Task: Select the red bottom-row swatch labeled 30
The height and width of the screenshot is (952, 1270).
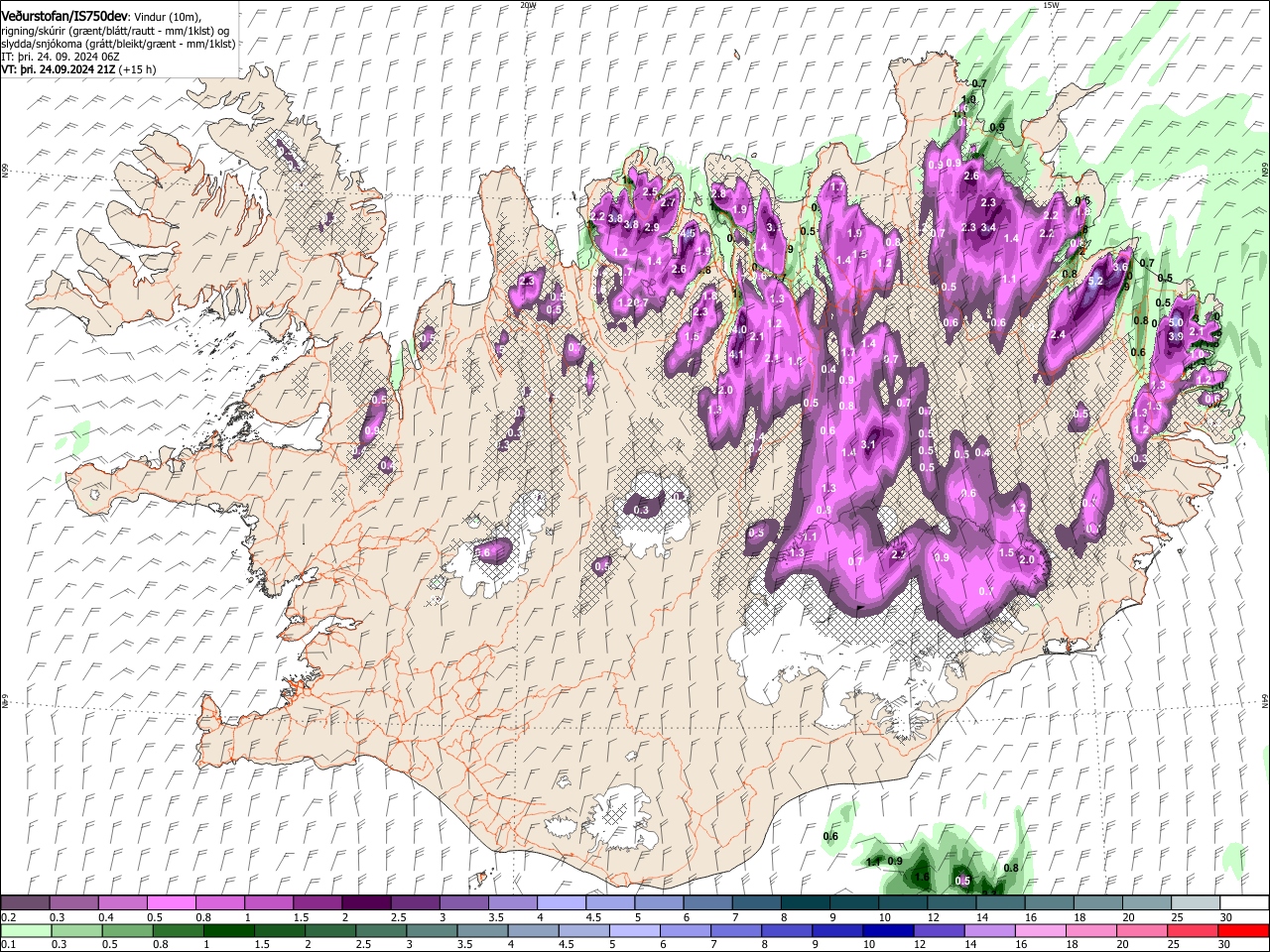Action: click(x=1242, y=930)
